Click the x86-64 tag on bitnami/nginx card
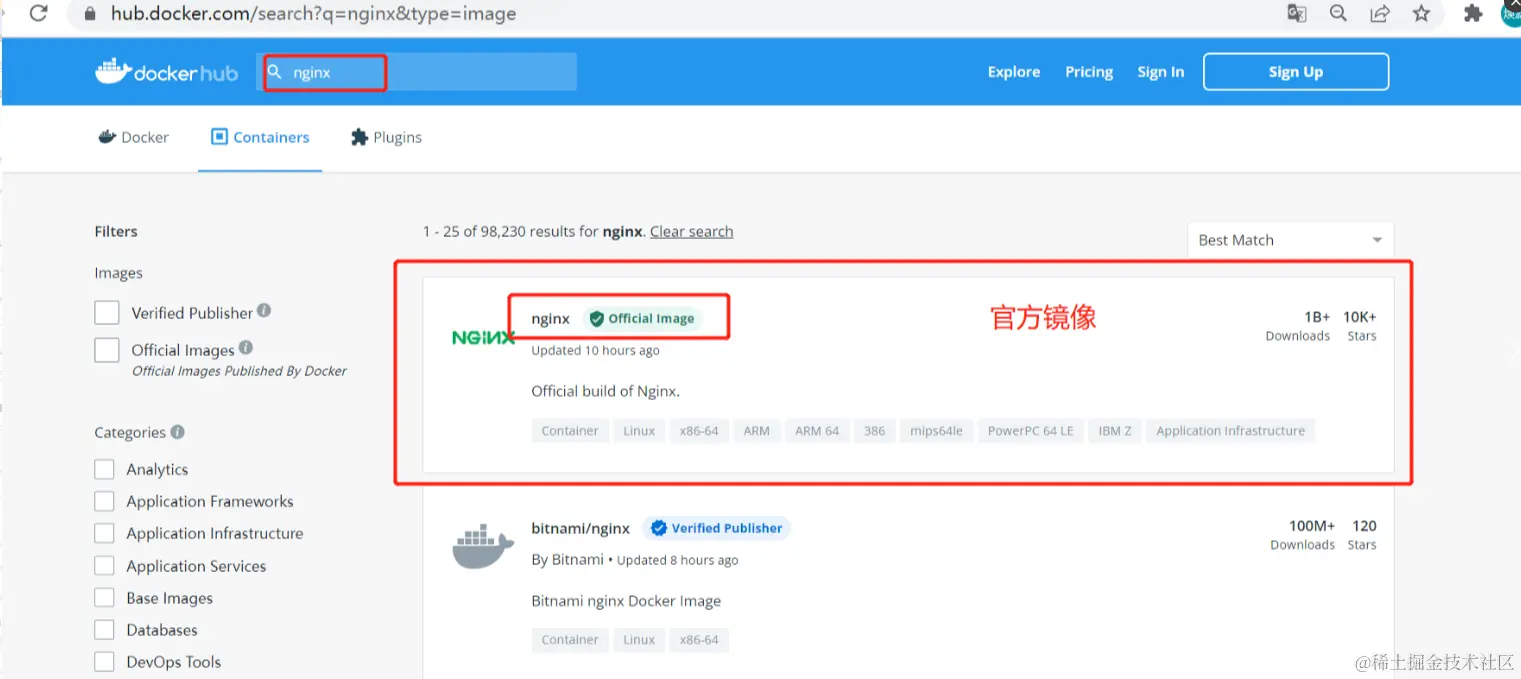Screen dimensions: 1521x679 [x=699, y=640]
